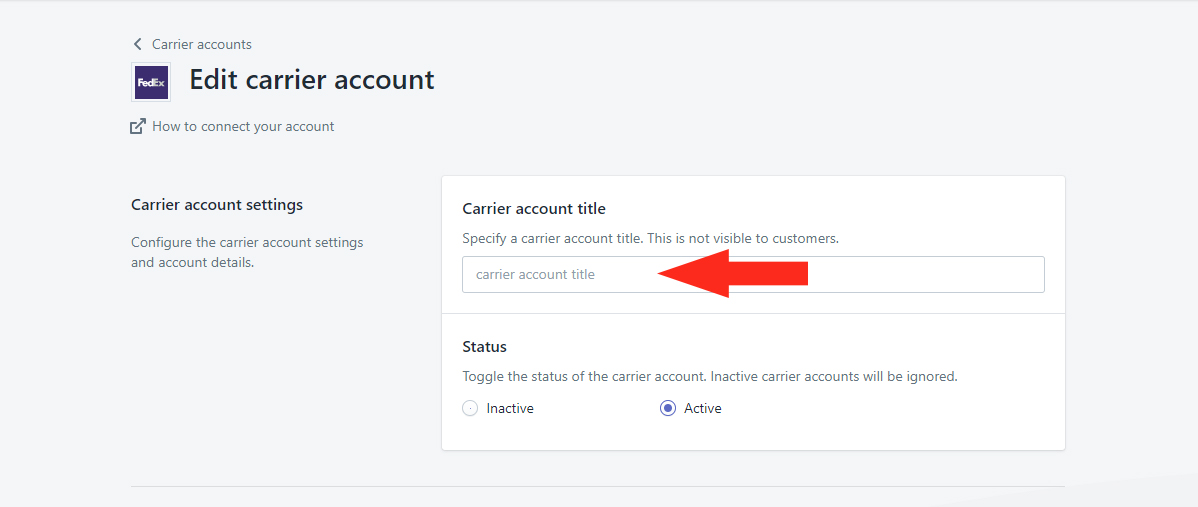Viewport: 1198px width, 507px height.
Task: Click the Edit carrier account page heading
Action: (x=312, y=80)
